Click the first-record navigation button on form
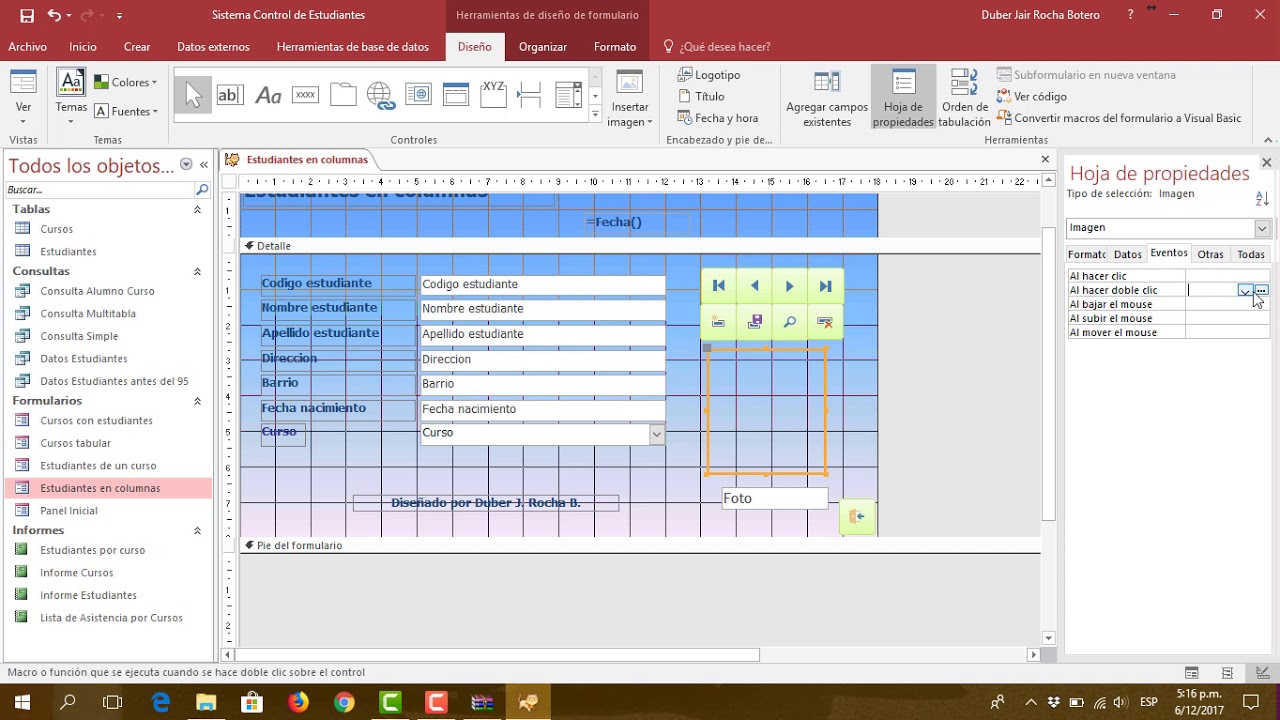The height and width of the screenshot is (720, 1280). tap(718, 286)
